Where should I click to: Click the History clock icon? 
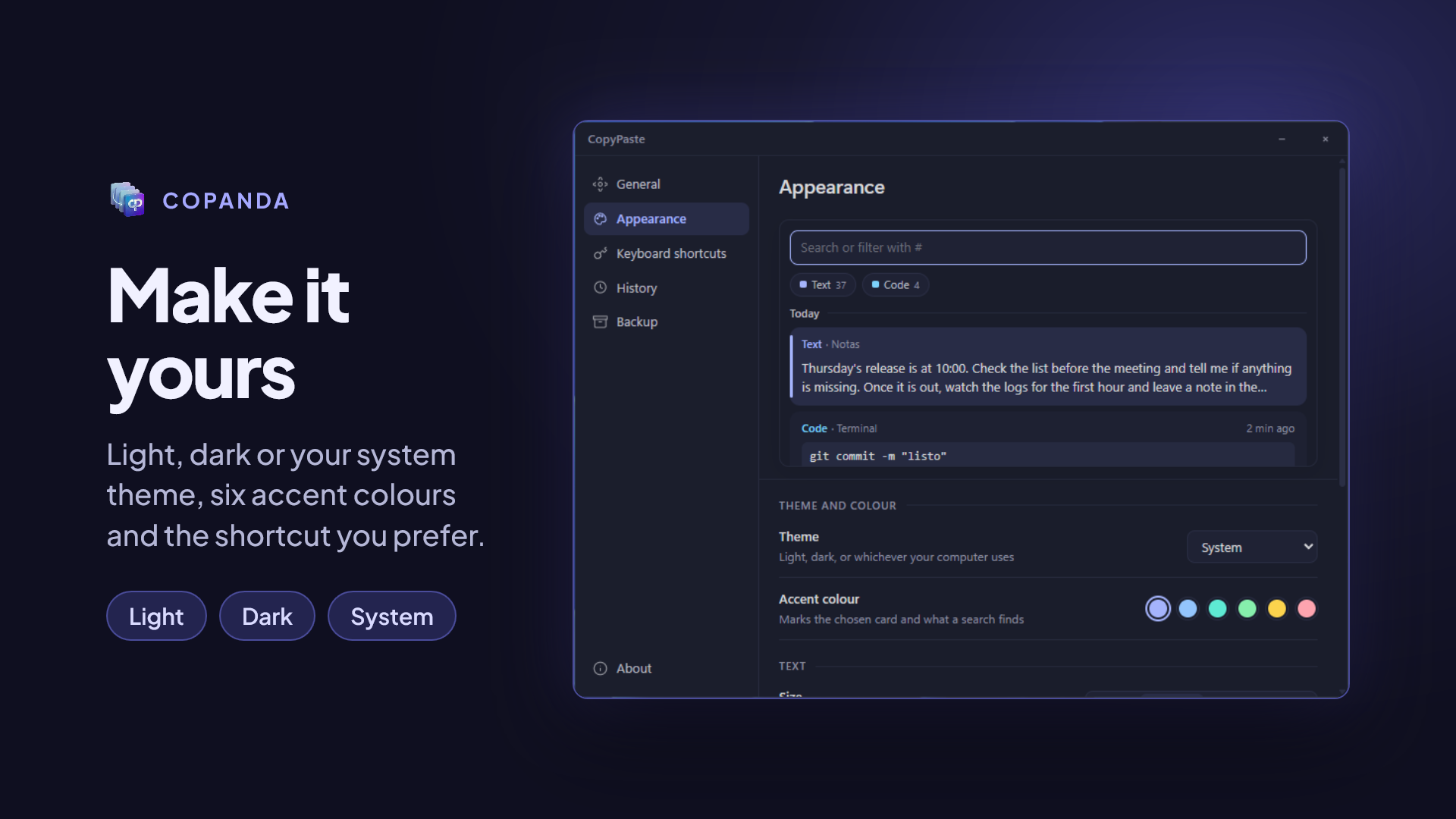pos(600,287)
